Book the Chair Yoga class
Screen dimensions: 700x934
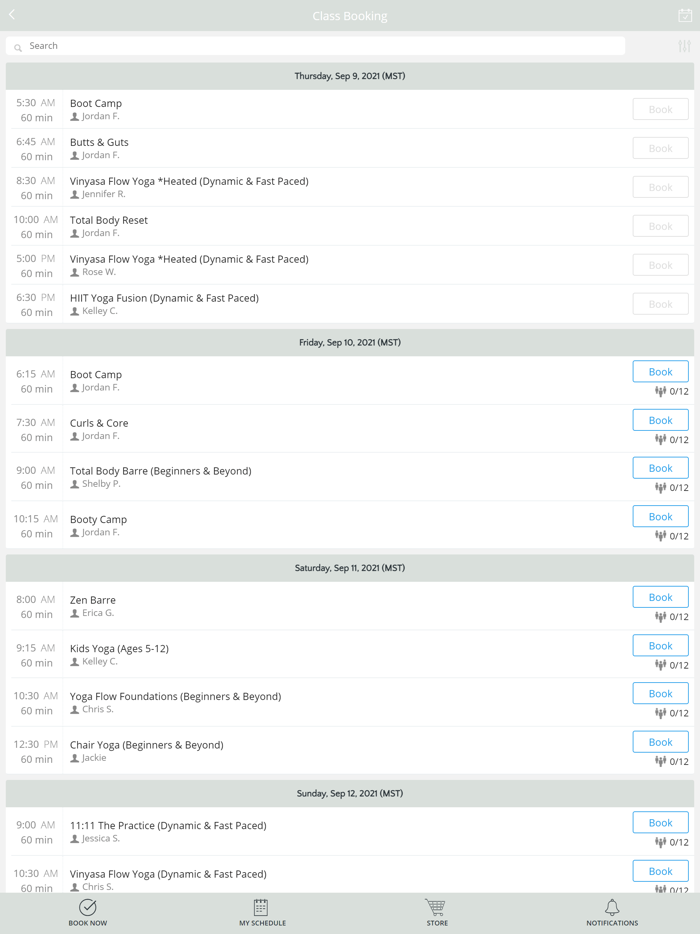[660, 742]
